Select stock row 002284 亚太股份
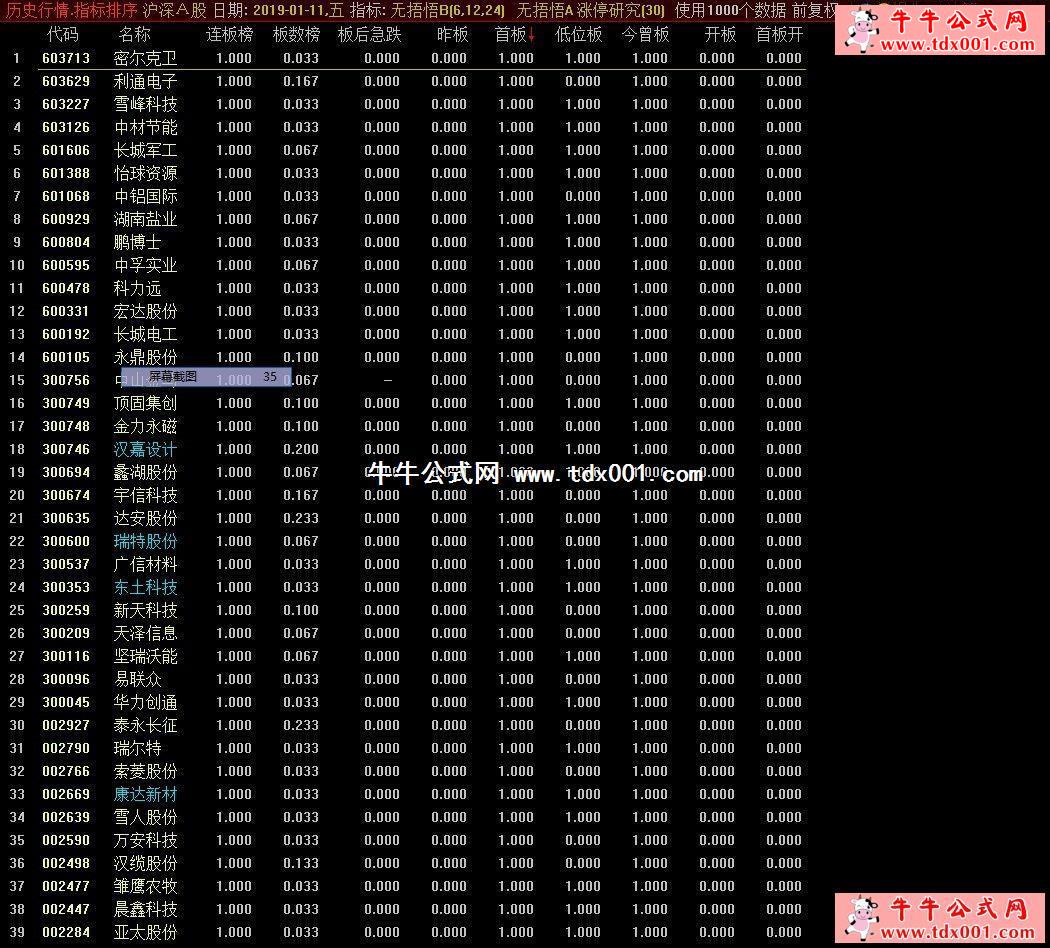Image resolution: width=1050 pixels, height=948 pixels. tap(405, 932)
